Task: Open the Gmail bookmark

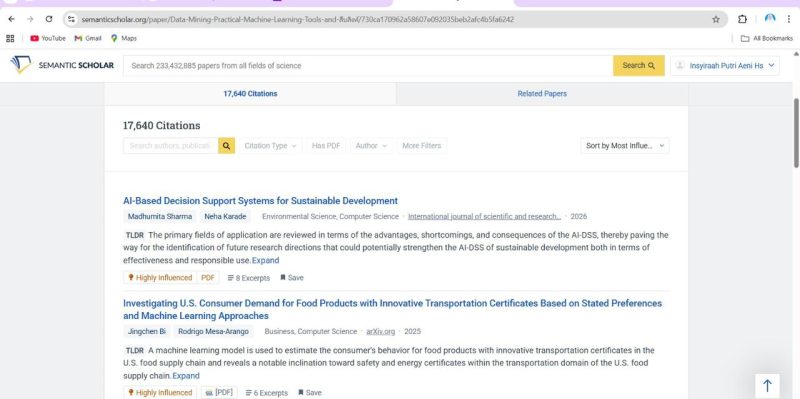Action: [x=88, y=38]
